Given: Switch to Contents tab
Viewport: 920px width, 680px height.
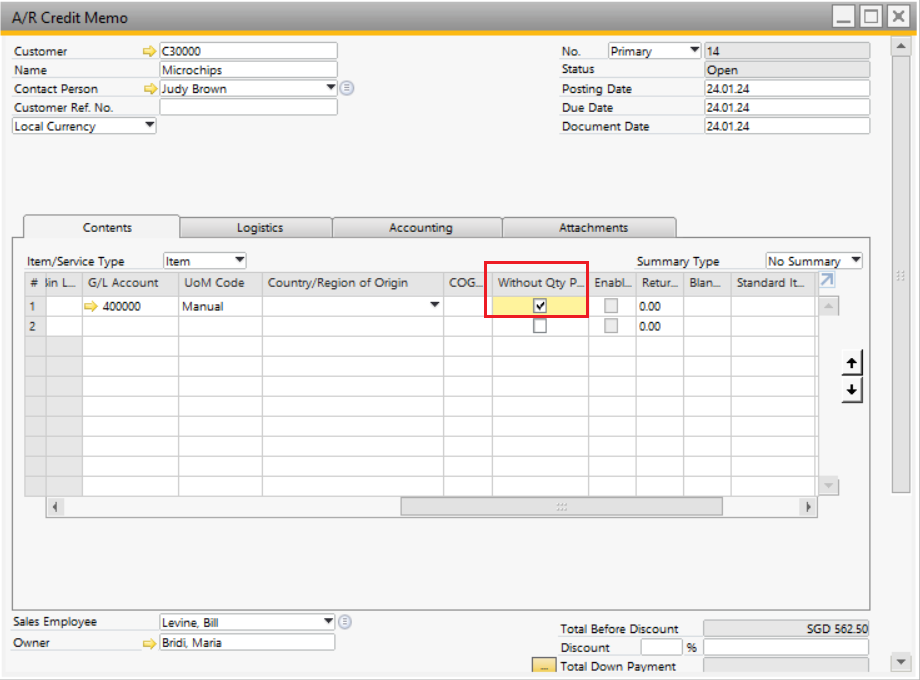Looking at the screenshot, I should coord(107,228).
